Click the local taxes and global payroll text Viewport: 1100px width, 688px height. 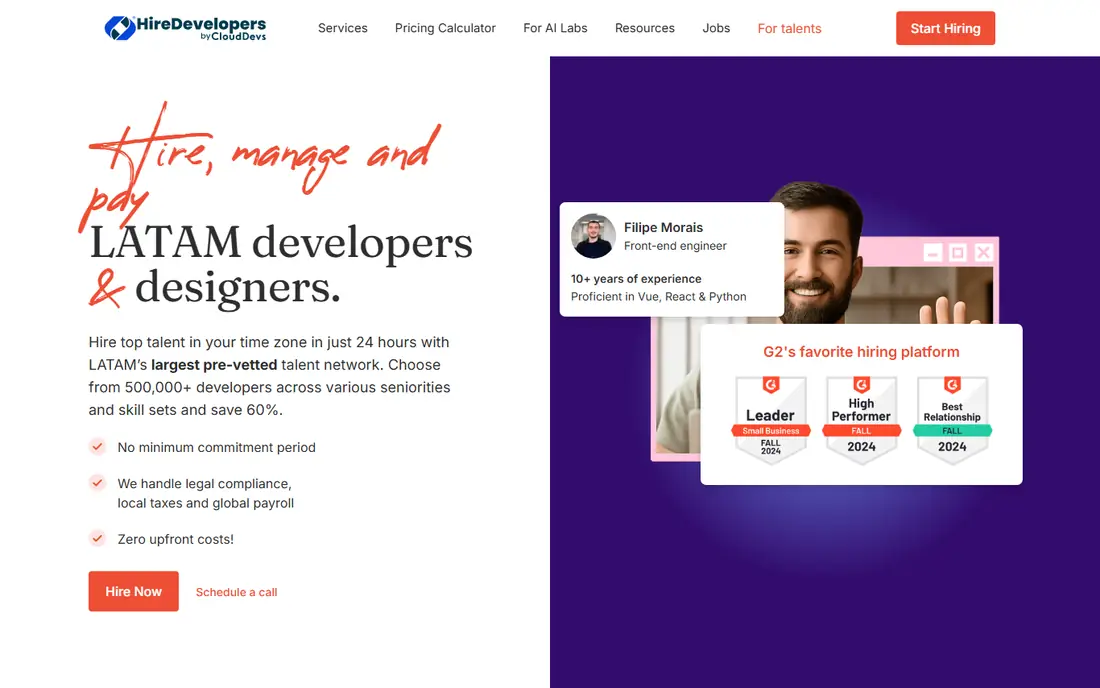coord(206,503)
